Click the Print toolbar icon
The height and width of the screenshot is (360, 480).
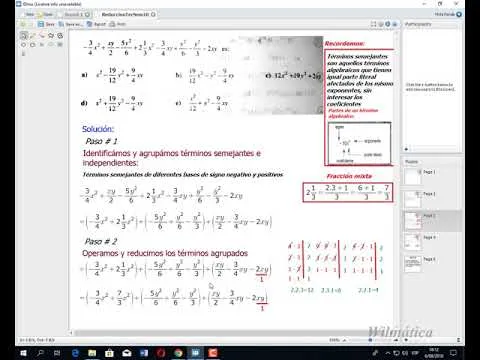pyautogui.click(x=117, y=24)
